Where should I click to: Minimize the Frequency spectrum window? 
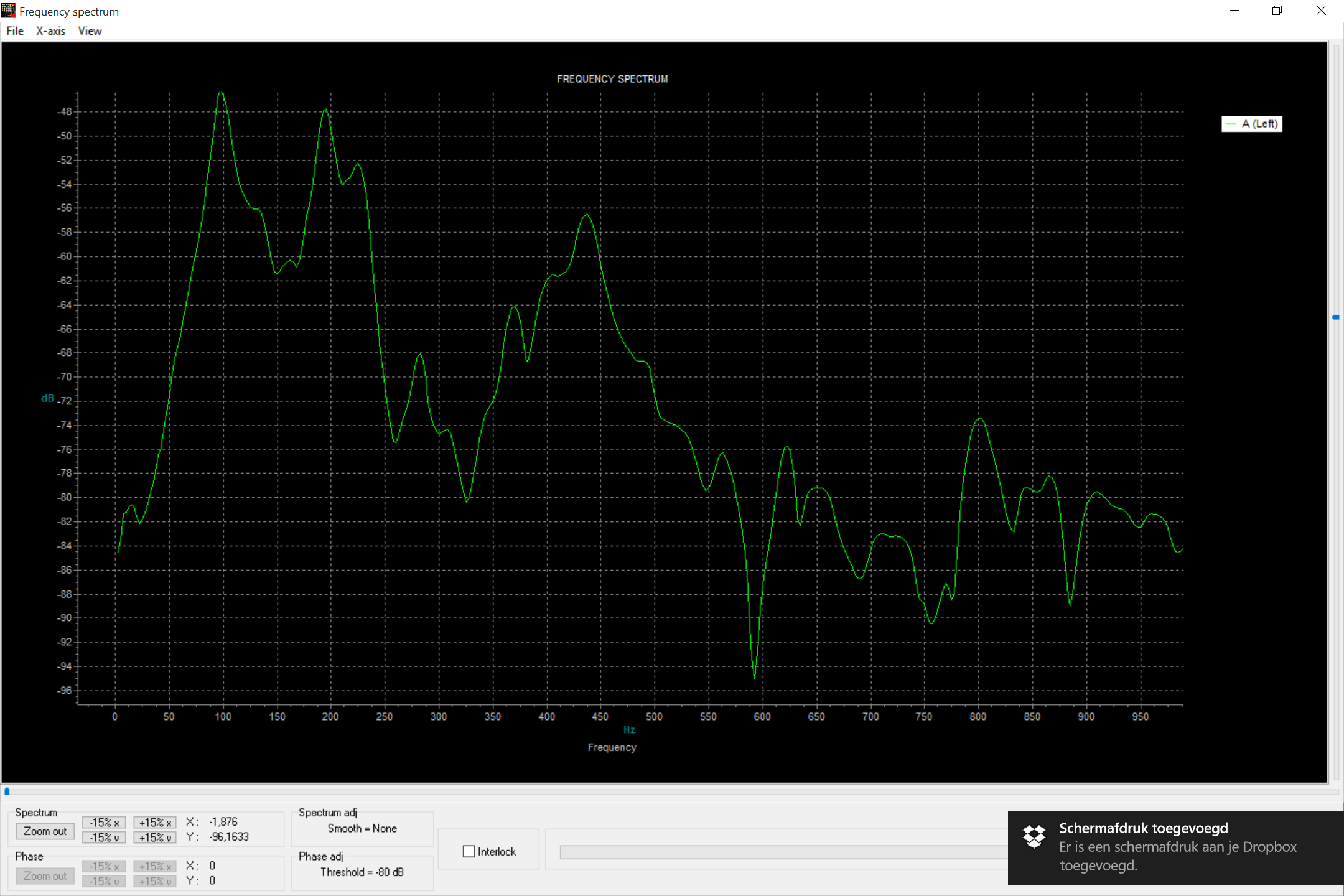(x=1234, y=11)
